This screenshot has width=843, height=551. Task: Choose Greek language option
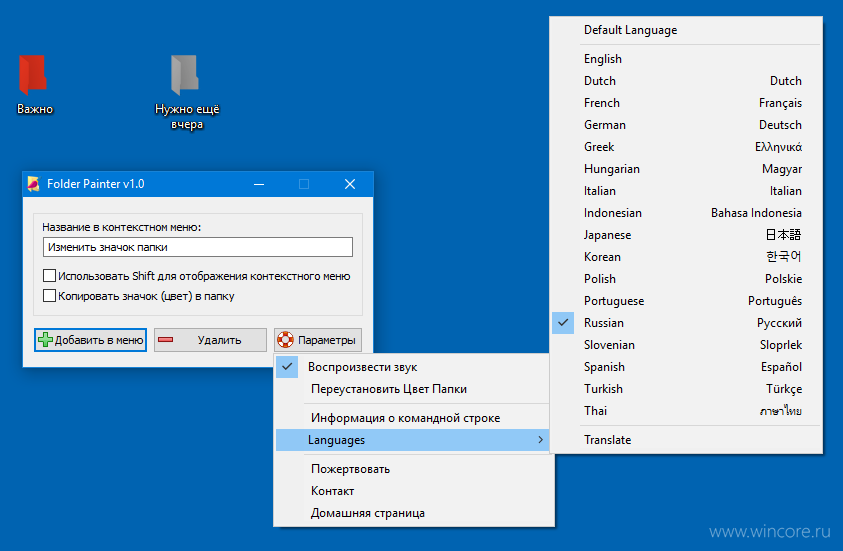click(686, 147)
